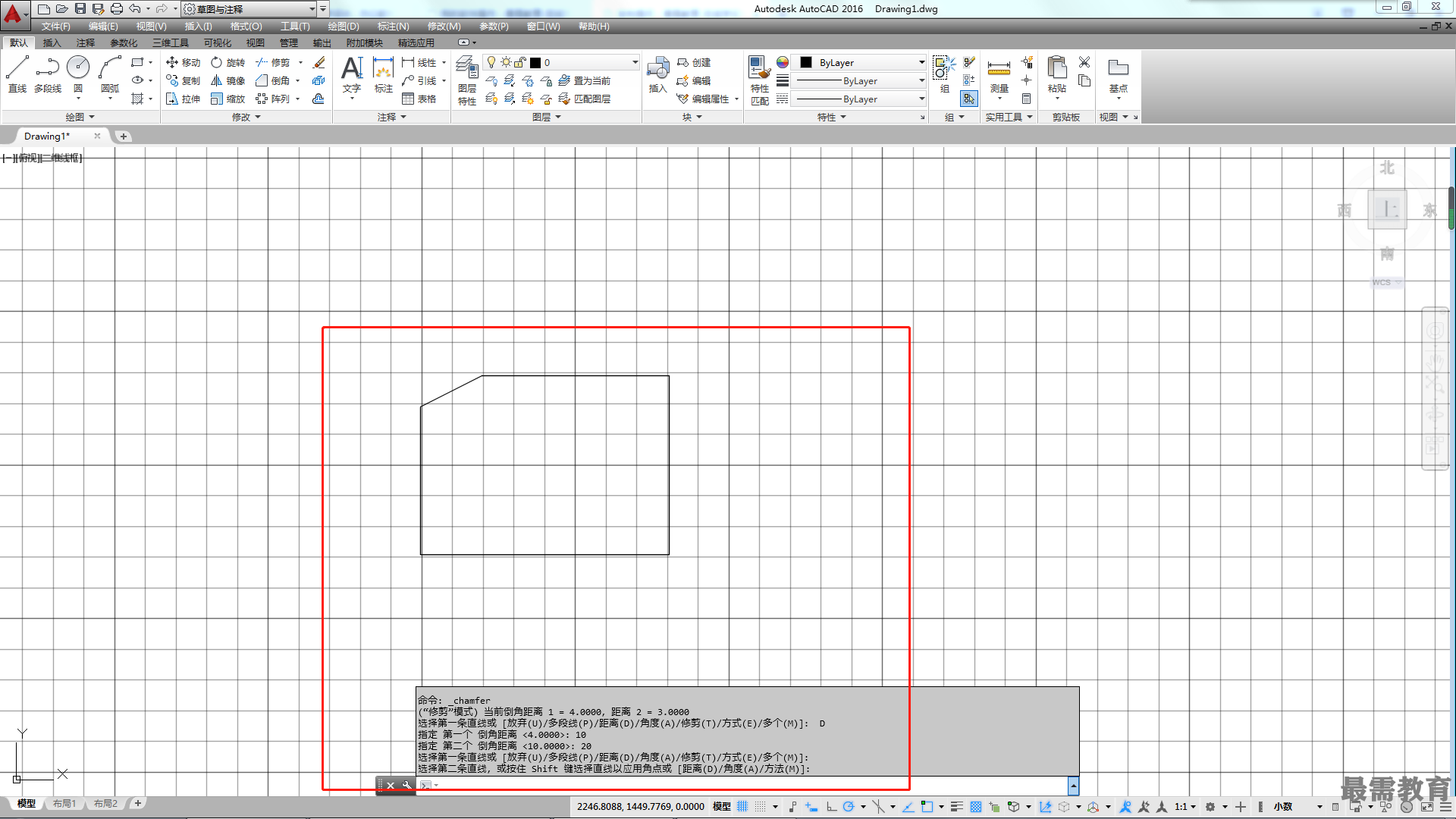This screenshot has width=1456, height=819.
Task: Click 编辑属性 (Edit Attributes) button
Action: [703, 99]
